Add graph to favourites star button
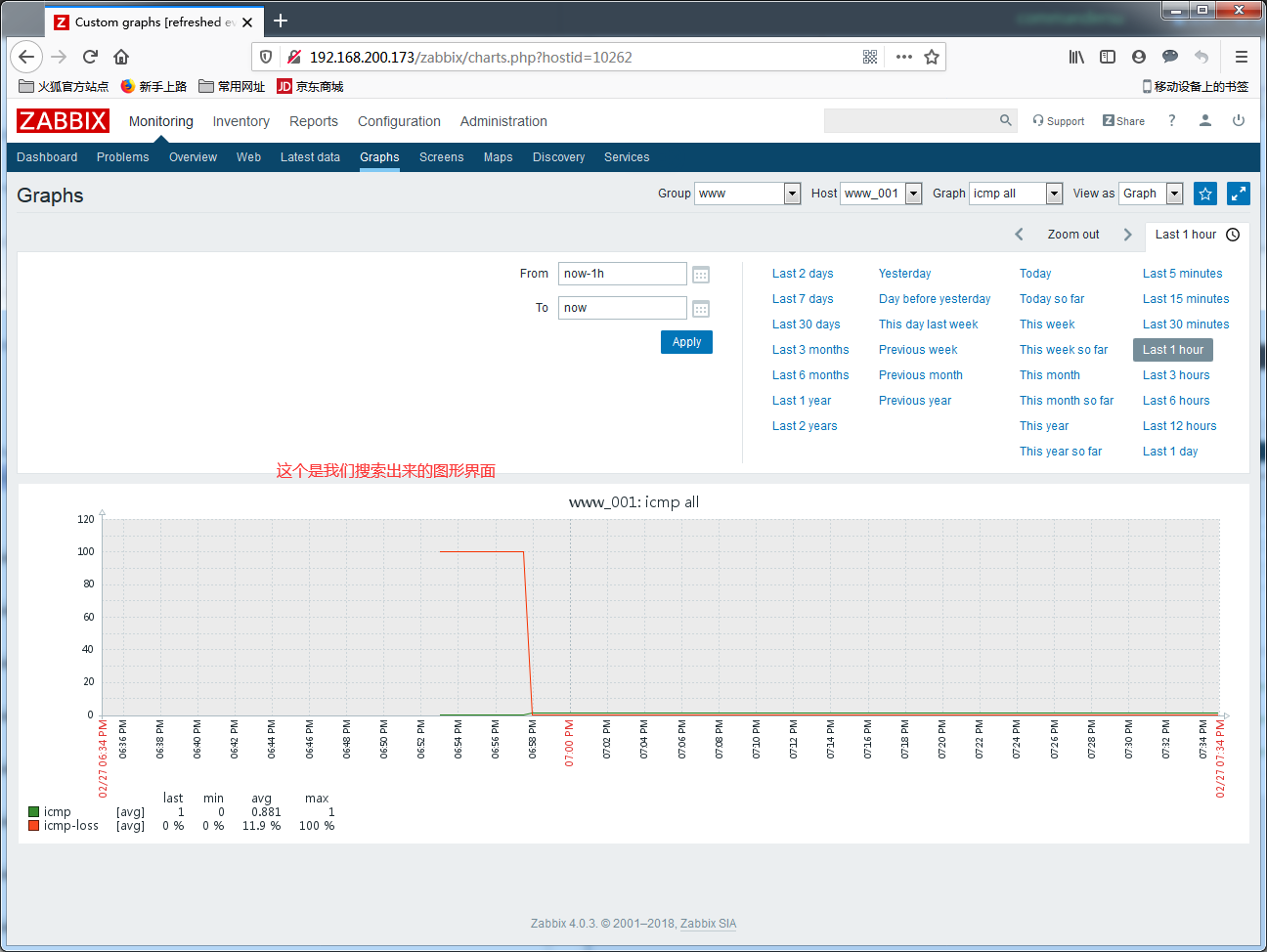This screenshot has height=952, width=1267. [x=1205, y=194]
